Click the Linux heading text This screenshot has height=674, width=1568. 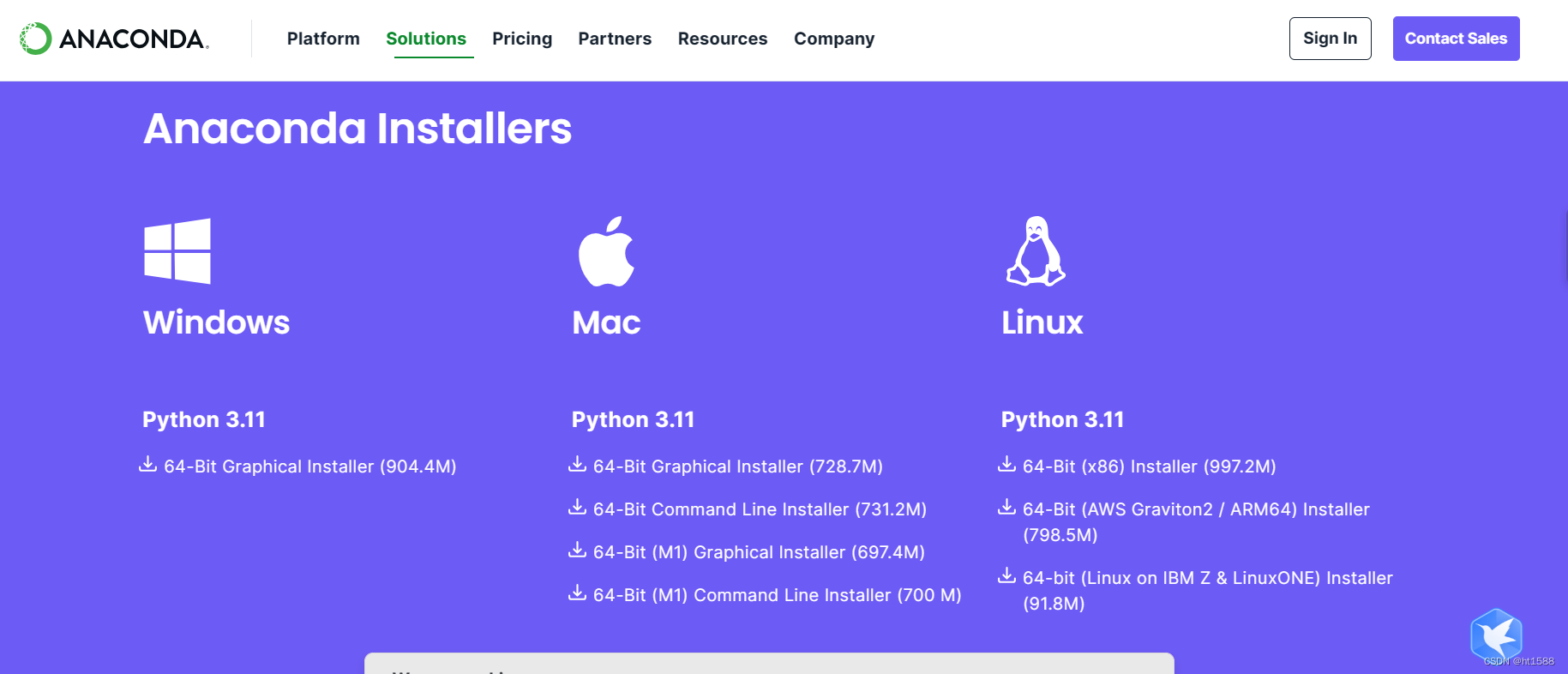point(1042,322)
